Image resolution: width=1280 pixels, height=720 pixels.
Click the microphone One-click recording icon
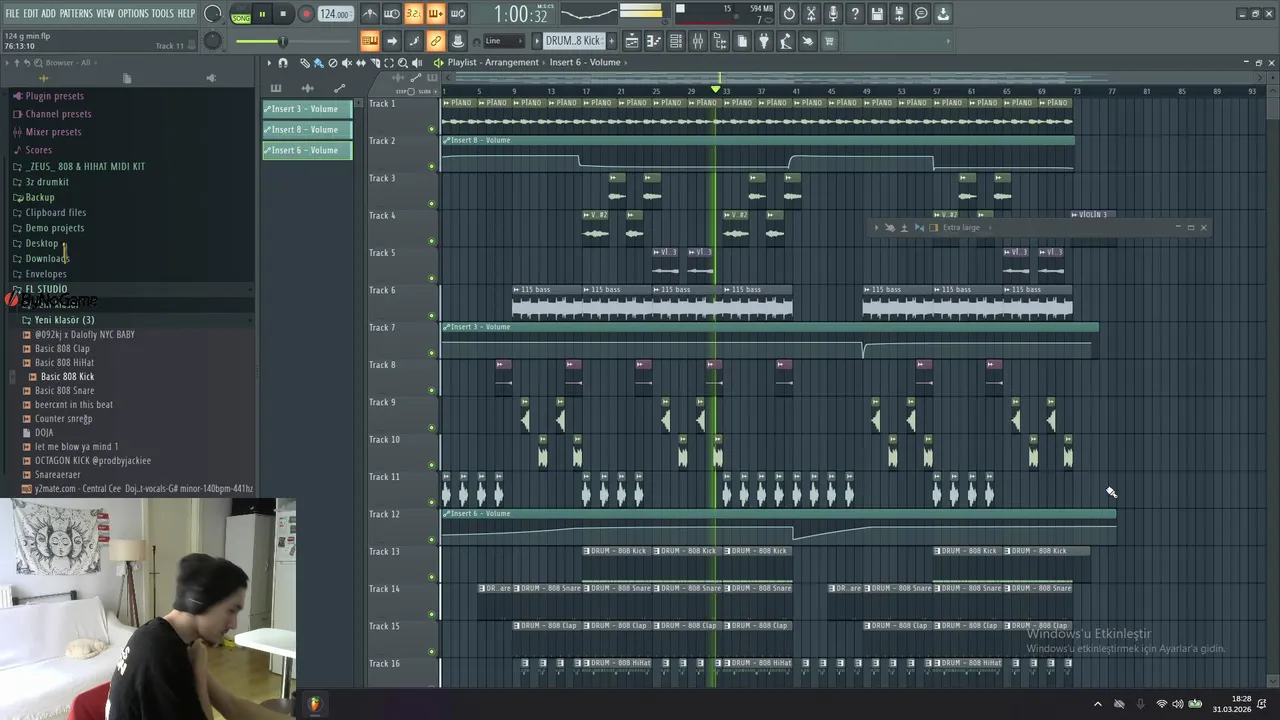tap(833, 14)
